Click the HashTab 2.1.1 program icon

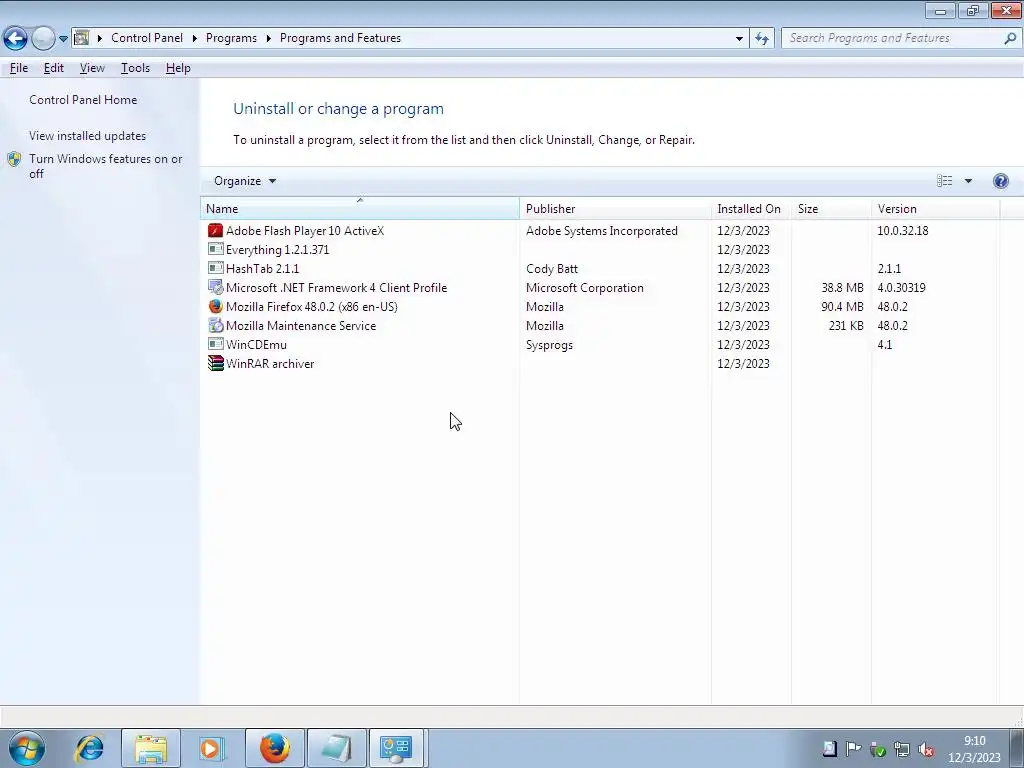[216, 268]
